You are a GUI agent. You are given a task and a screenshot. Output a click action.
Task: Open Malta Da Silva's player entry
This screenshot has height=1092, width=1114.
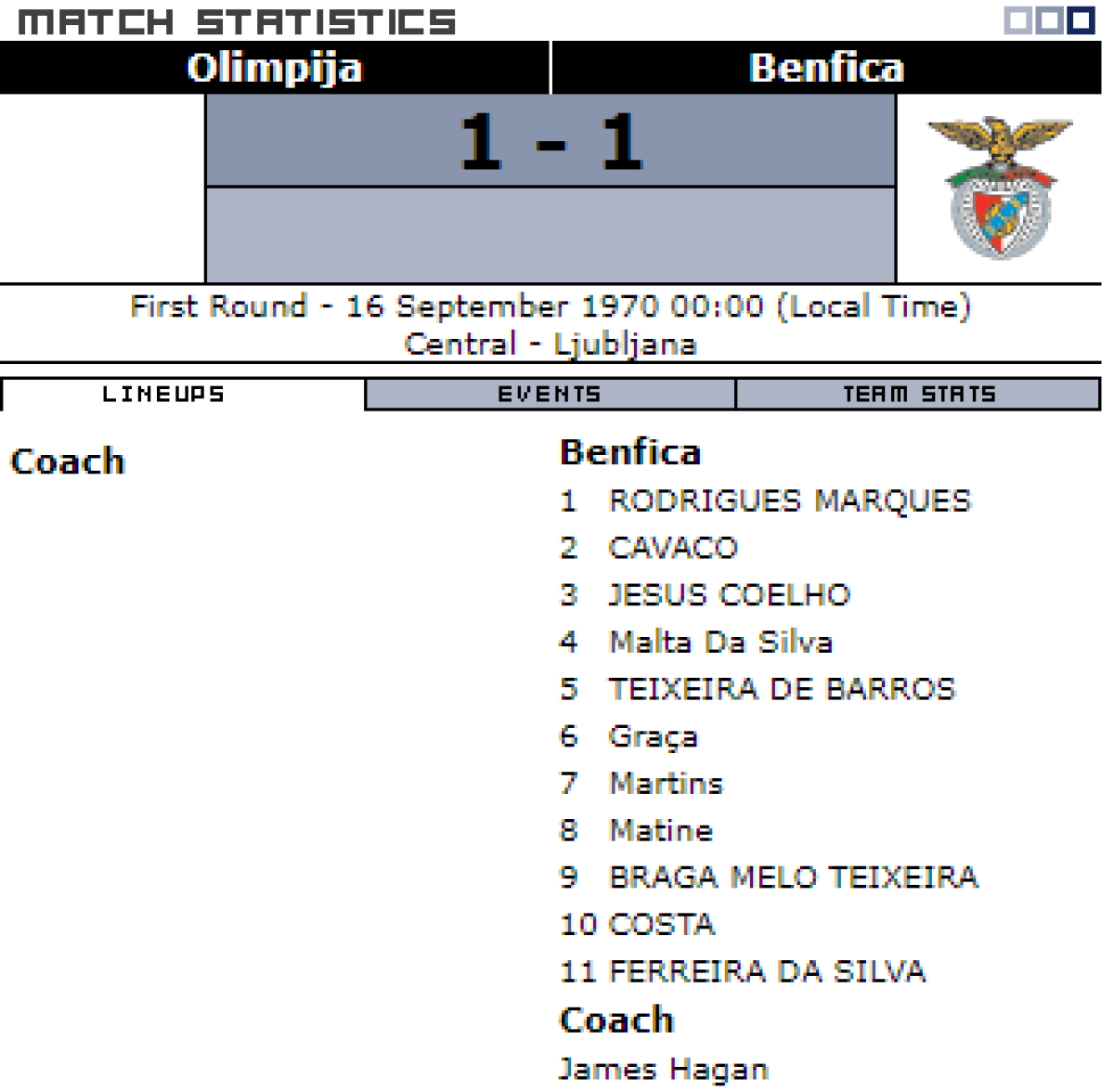click(720, 642)
